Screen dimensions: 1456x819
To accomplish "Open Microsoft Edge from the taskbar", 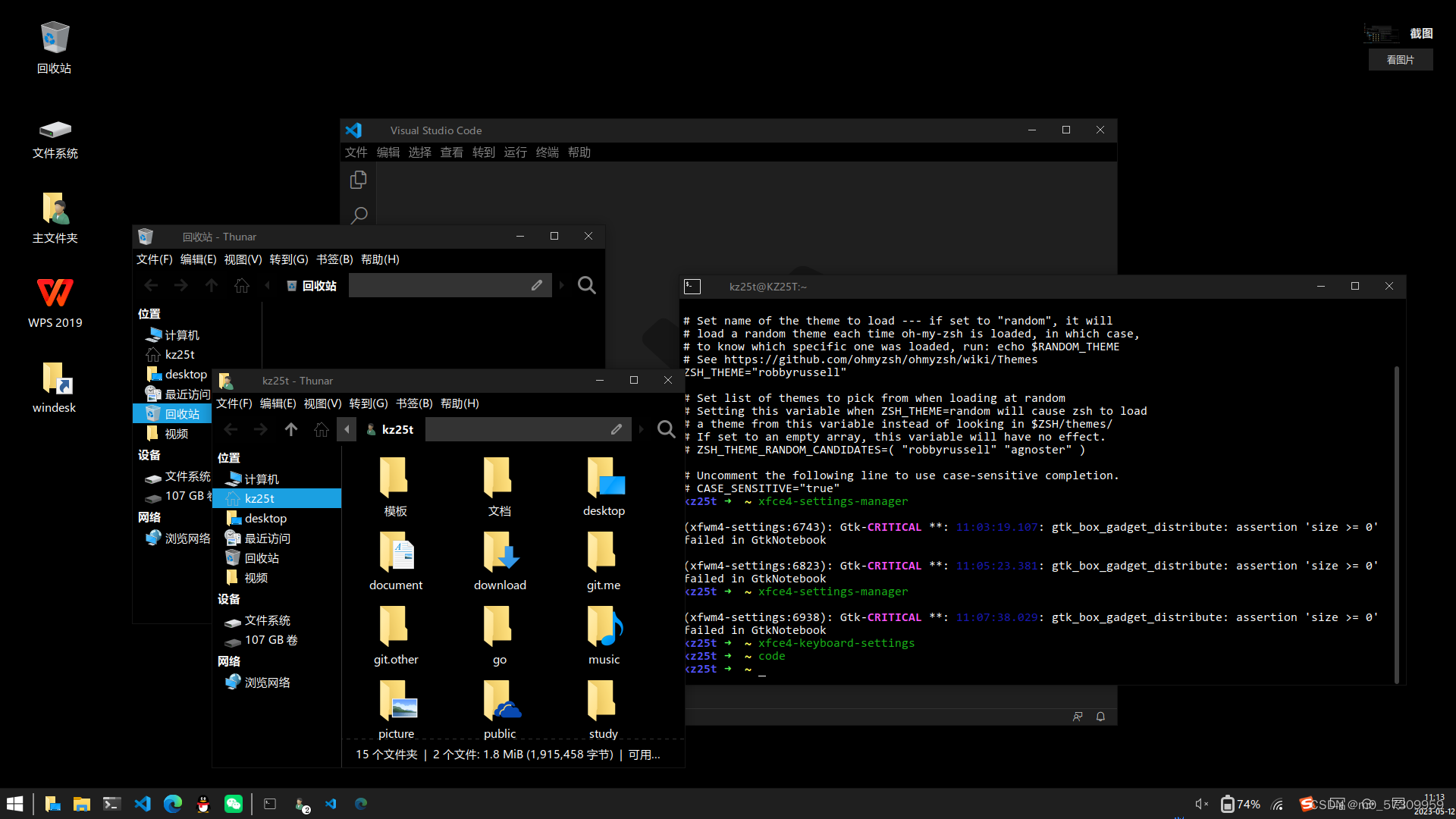I will point(172,804).
